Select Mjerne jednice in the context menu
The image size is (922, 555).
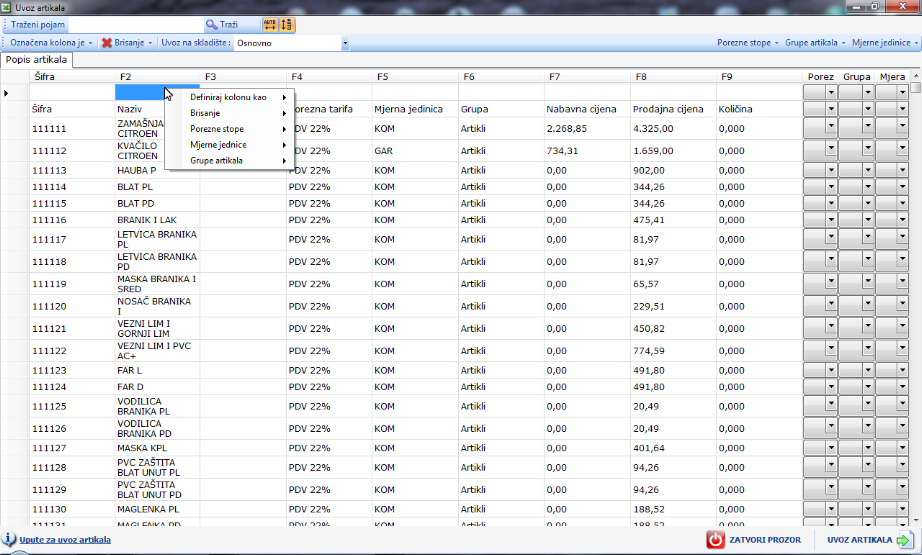[x=229, y=145]
